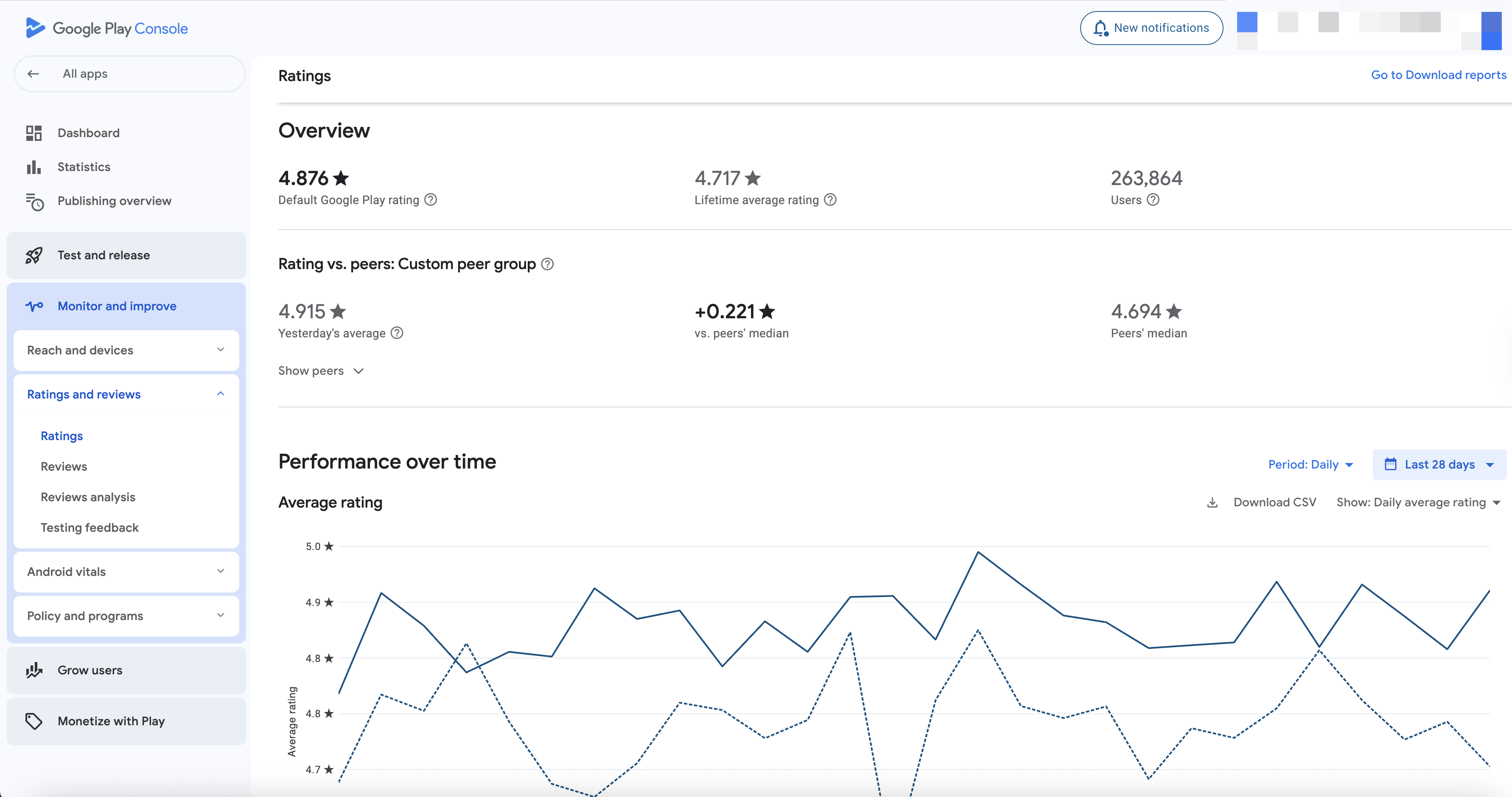Click the 4.7 star axis label
The height and width of the screenshot is (797, 1512).
[x=319, y=770]
